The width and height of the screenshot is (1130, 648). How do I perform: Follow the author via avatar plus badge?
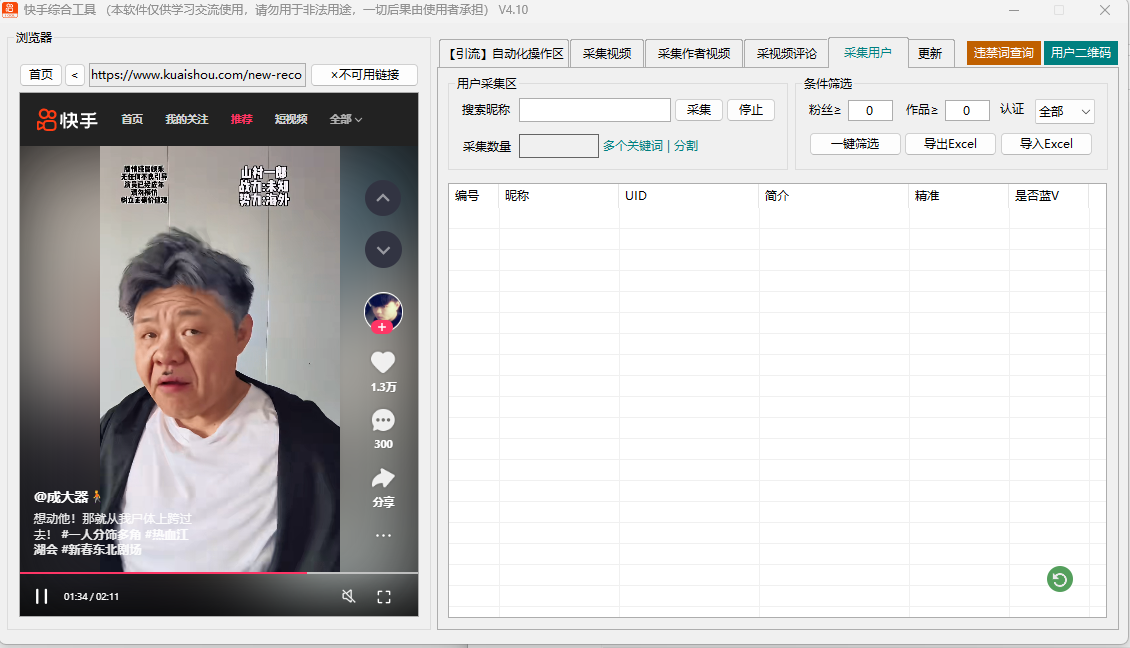tap(382, 327)
